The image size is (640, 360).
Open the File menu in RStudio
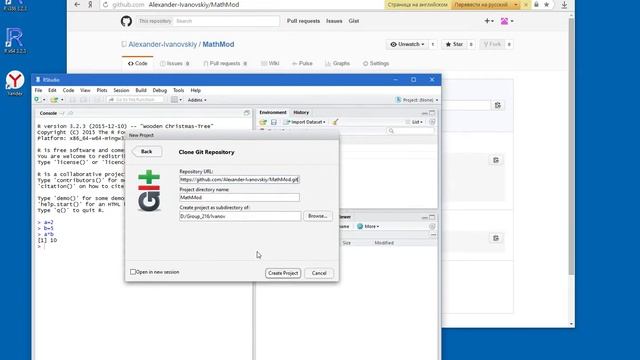(x=38, y=90)
